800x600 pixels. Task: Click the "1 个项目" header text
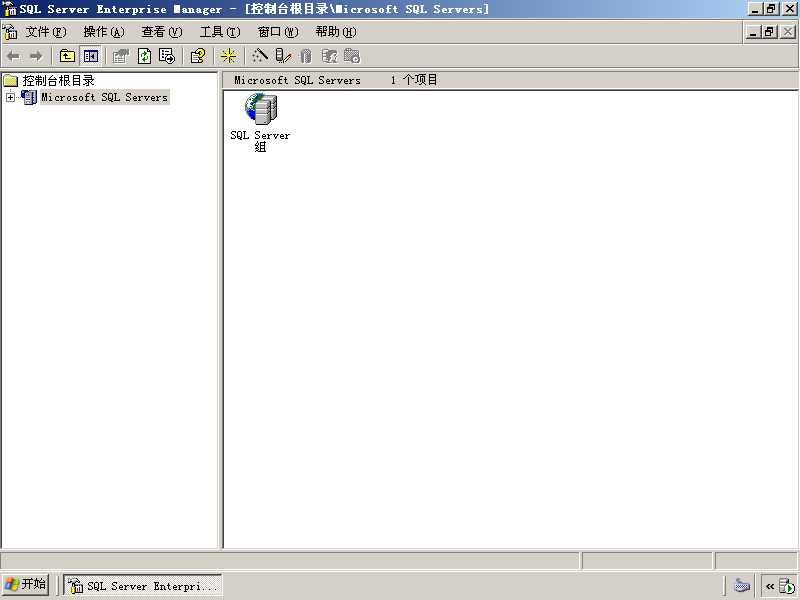[x=414, y=80]
